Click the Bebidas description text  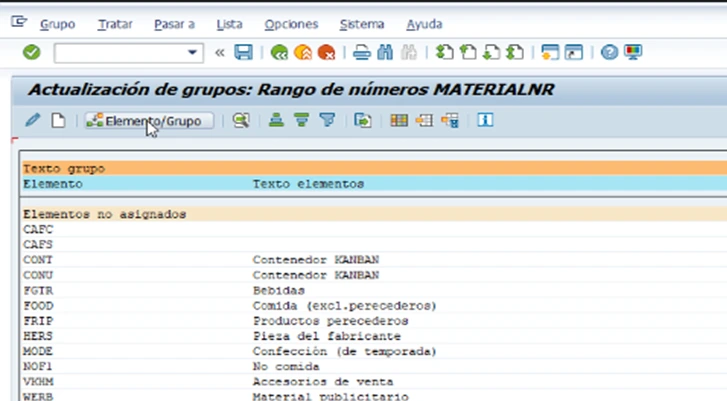pyautogui.click(x=279, y=291)
